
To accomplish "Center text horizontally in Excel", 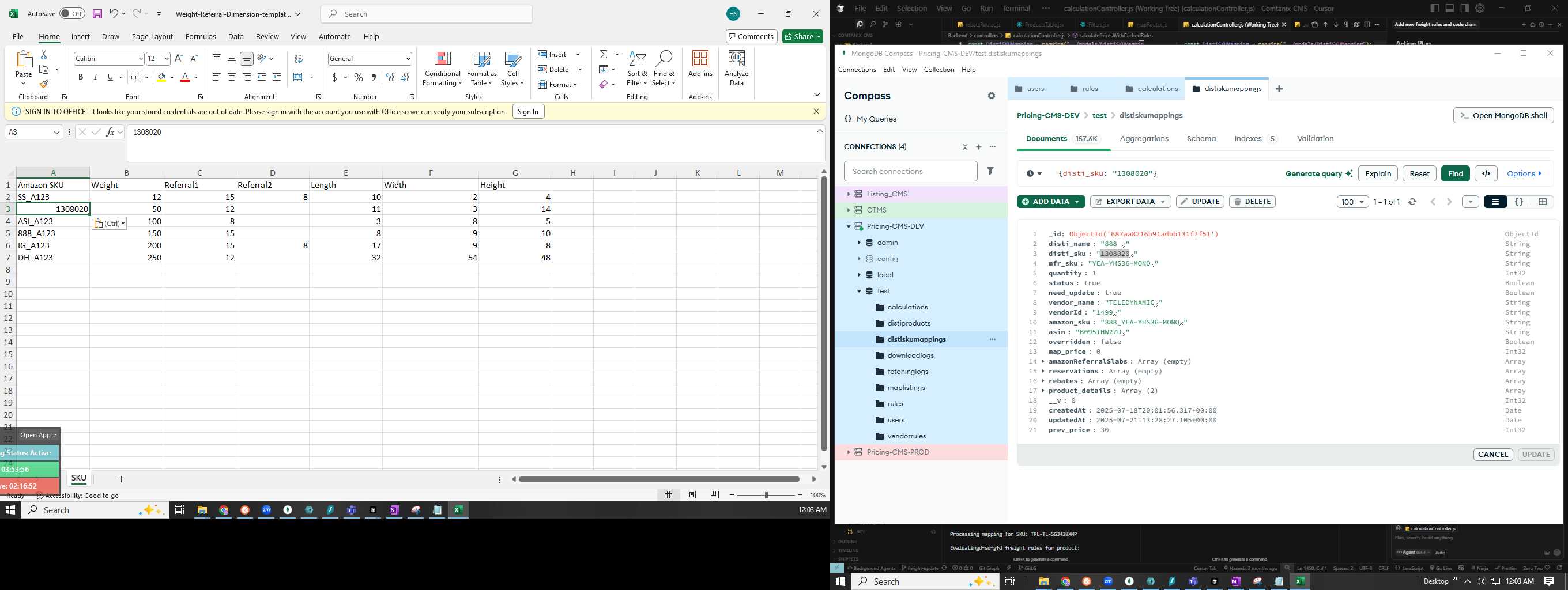I will pyautogui.click(x=232, y=77).
